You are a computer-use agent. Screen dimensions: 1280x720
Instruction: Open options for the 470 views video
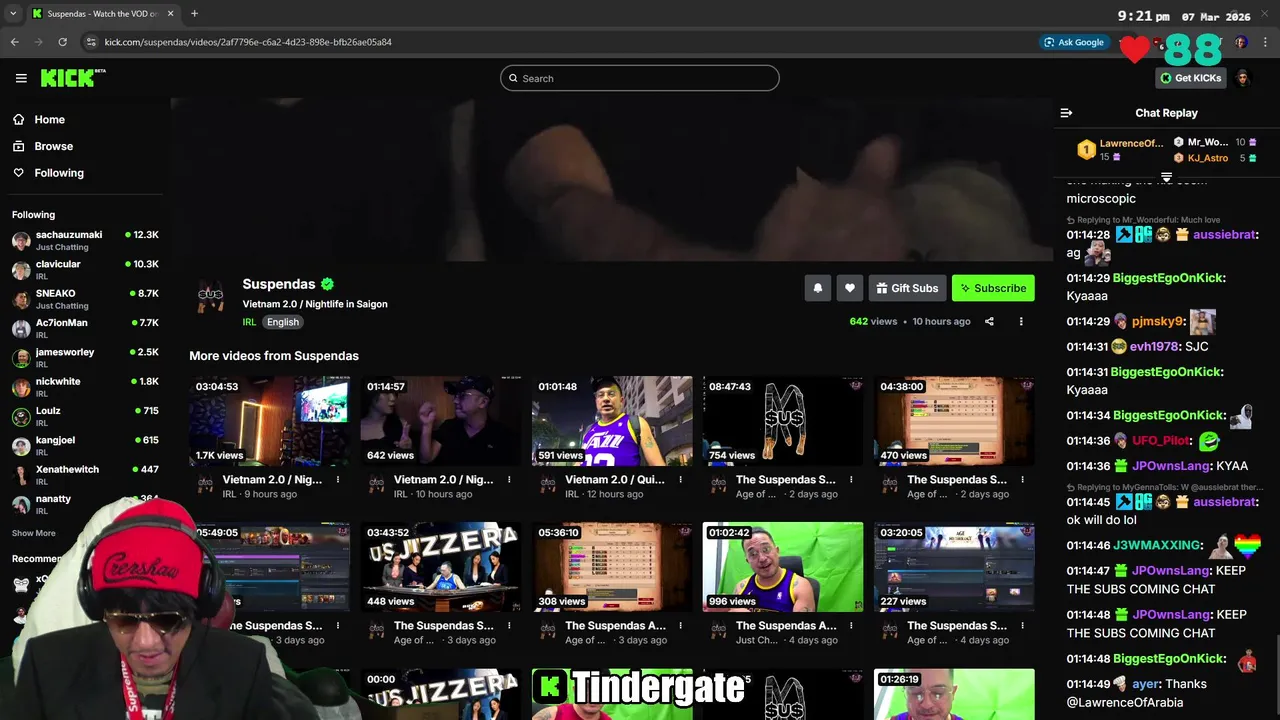[1022, 480]
